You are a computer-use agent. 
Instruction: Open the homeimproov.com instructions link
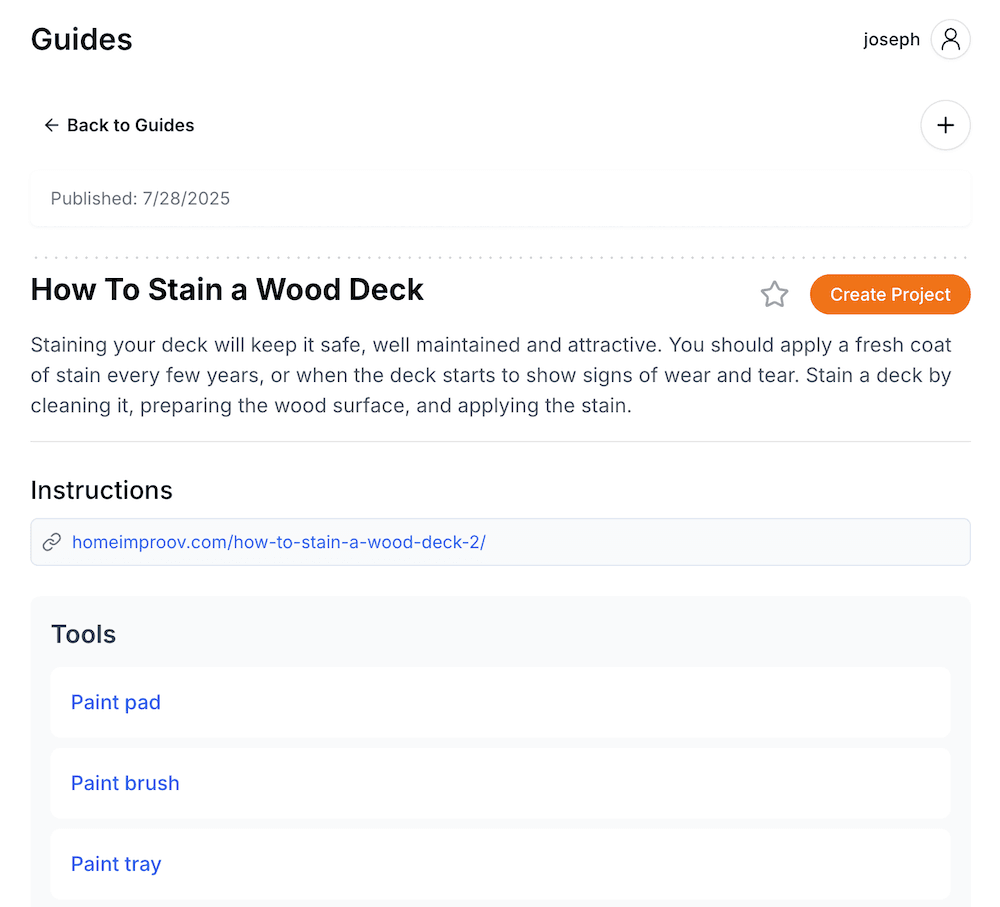point(278,542)
